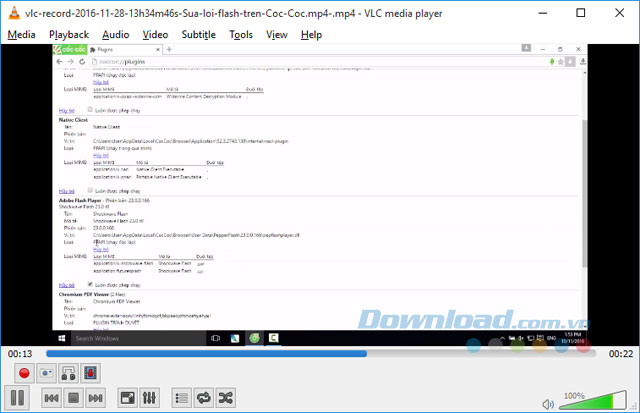
Task: Click the green Coc Coc taskbar icon
Action: point(254,338)
